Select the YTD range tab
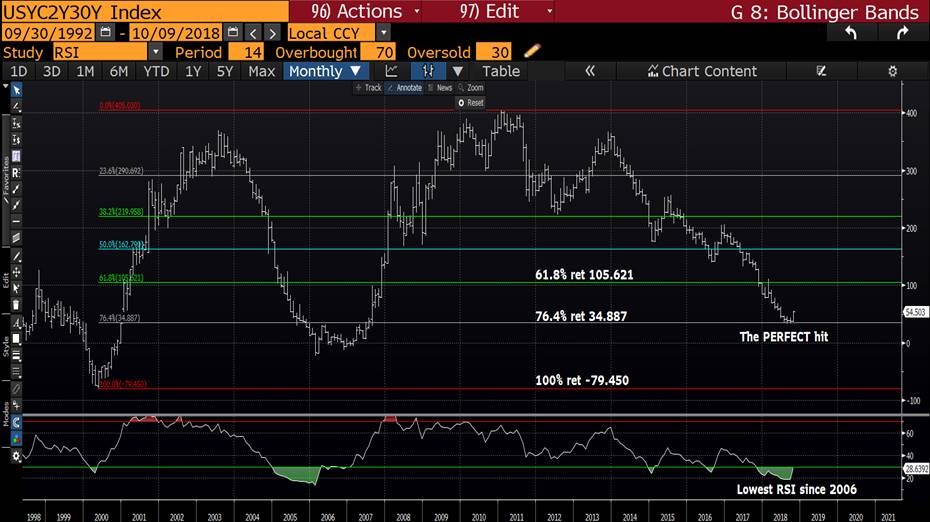Viewport: 930px width, 522px height. [157, 71]
